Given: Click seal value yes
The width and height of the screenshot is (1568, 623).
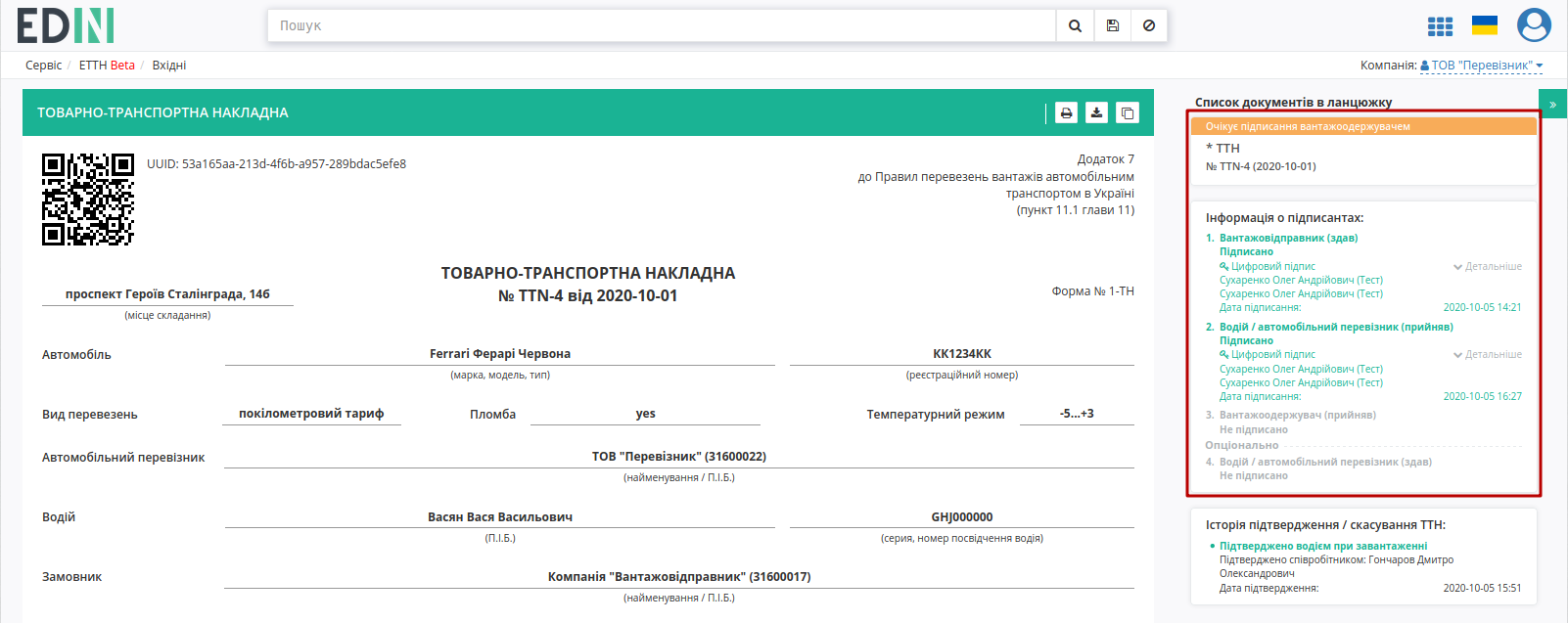Looking at the screenshot, I should [x=645, y=413].
